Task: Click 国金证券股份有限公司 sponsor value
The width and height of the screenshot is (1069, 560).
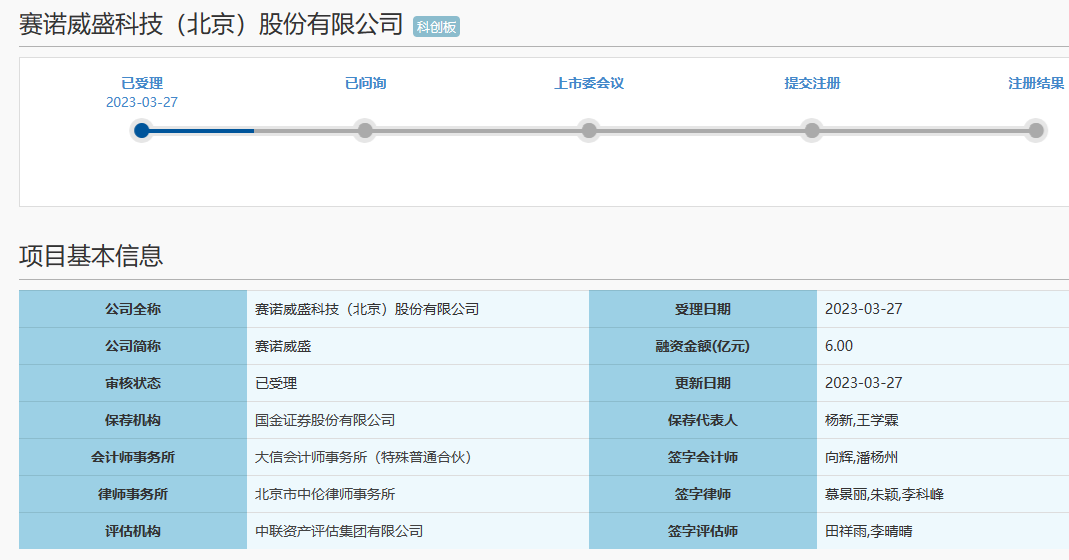Action: [x=325, y=420]
